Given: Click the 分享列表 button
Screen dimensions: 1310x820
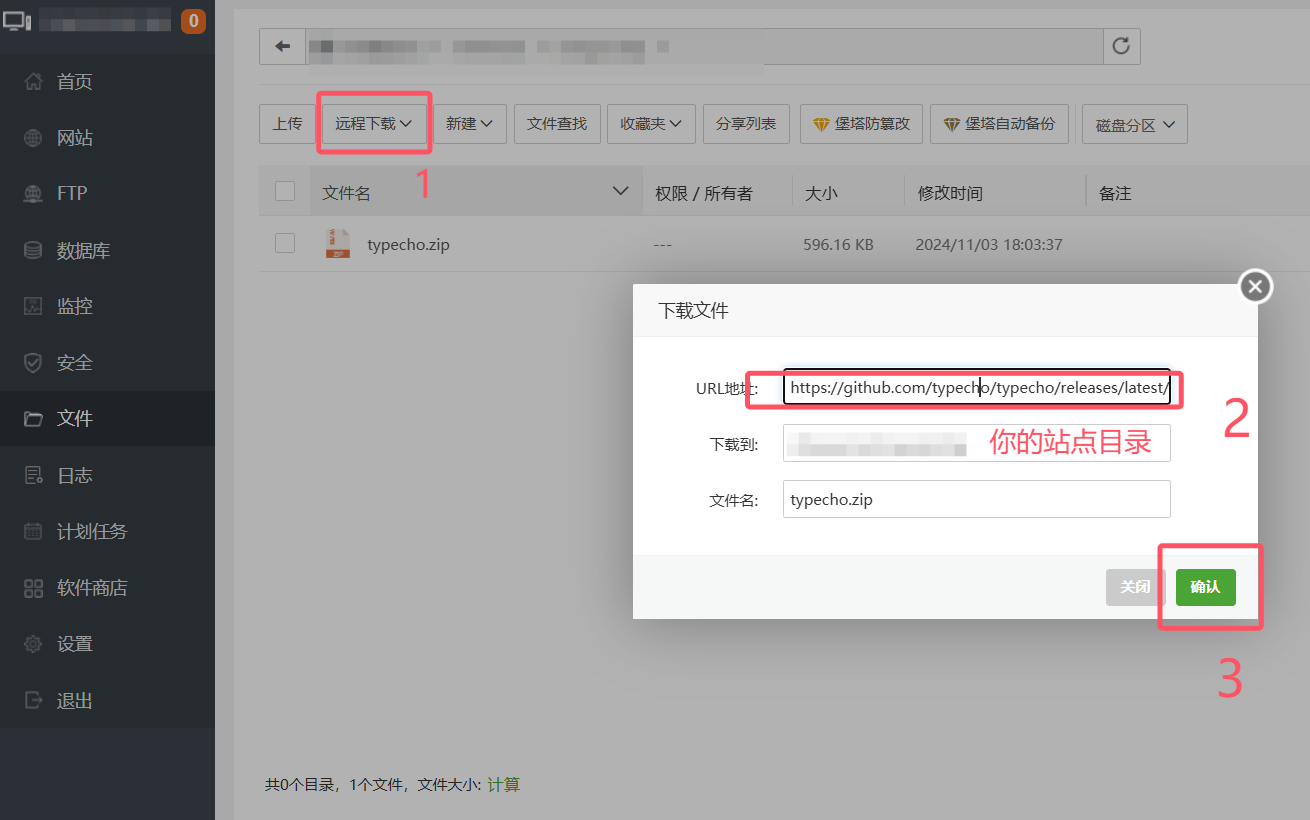Looking at the screenshot, I should point(746,124).
